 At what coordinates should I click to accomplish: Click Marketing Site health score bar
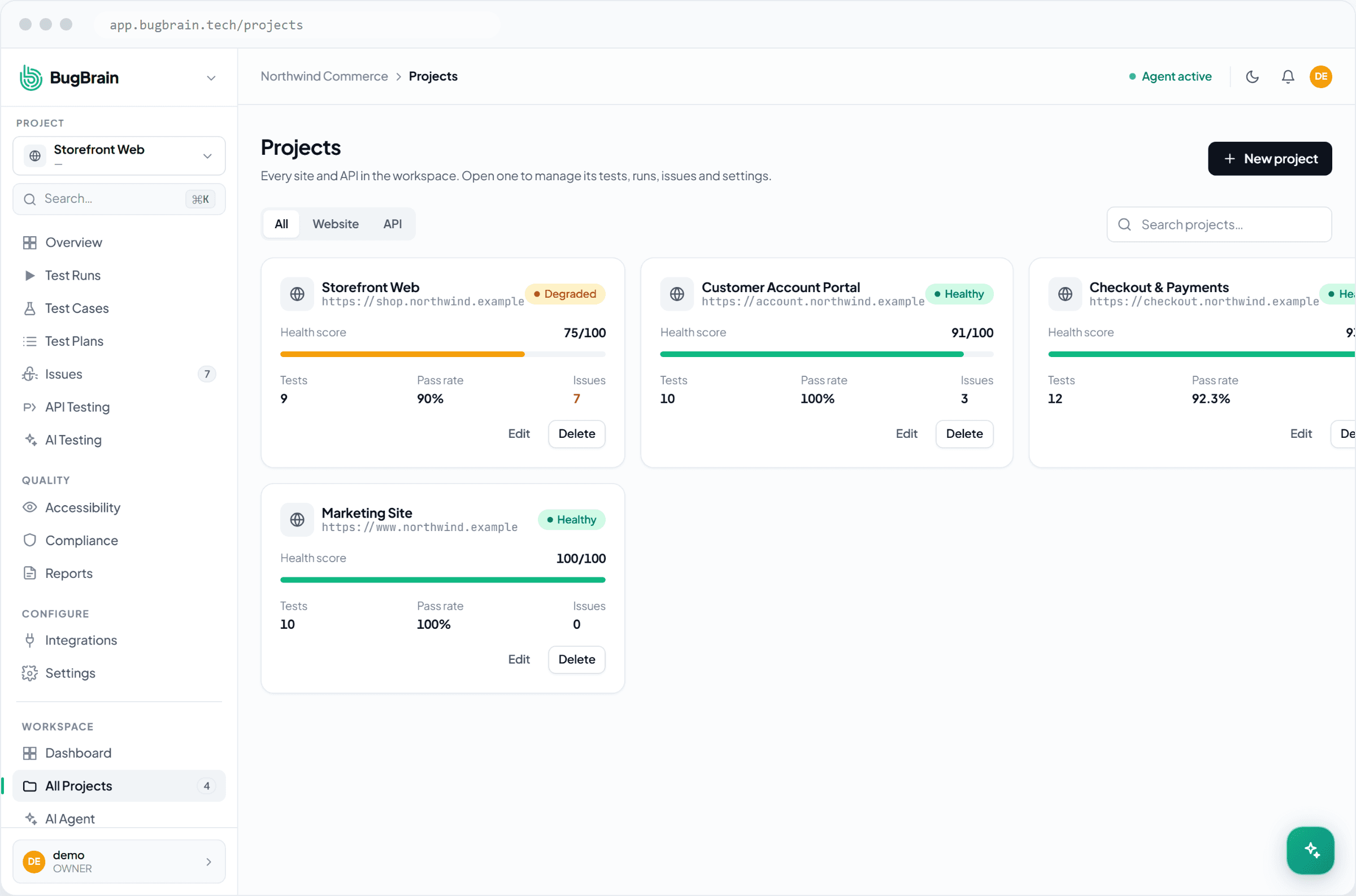442,580
